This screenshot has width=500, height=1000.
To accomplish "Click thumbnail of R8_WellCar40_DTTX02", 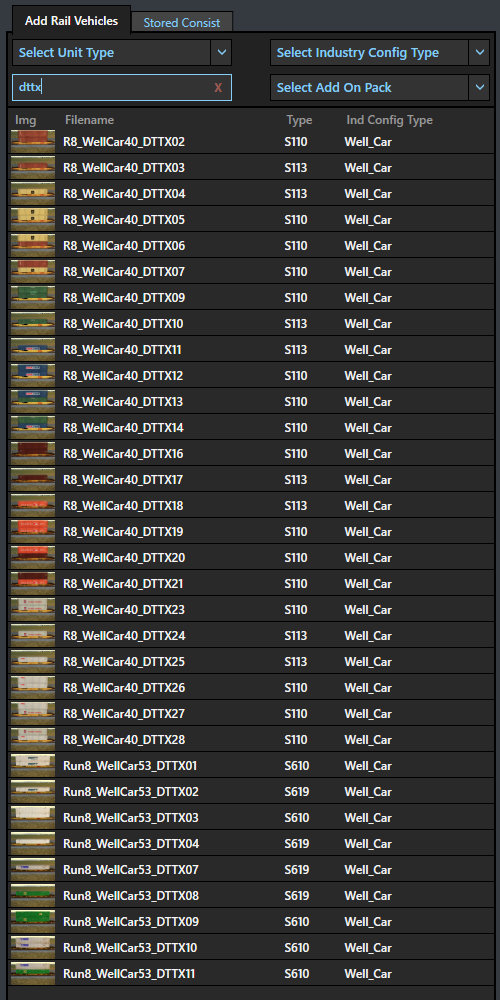I will pos(33,142).
